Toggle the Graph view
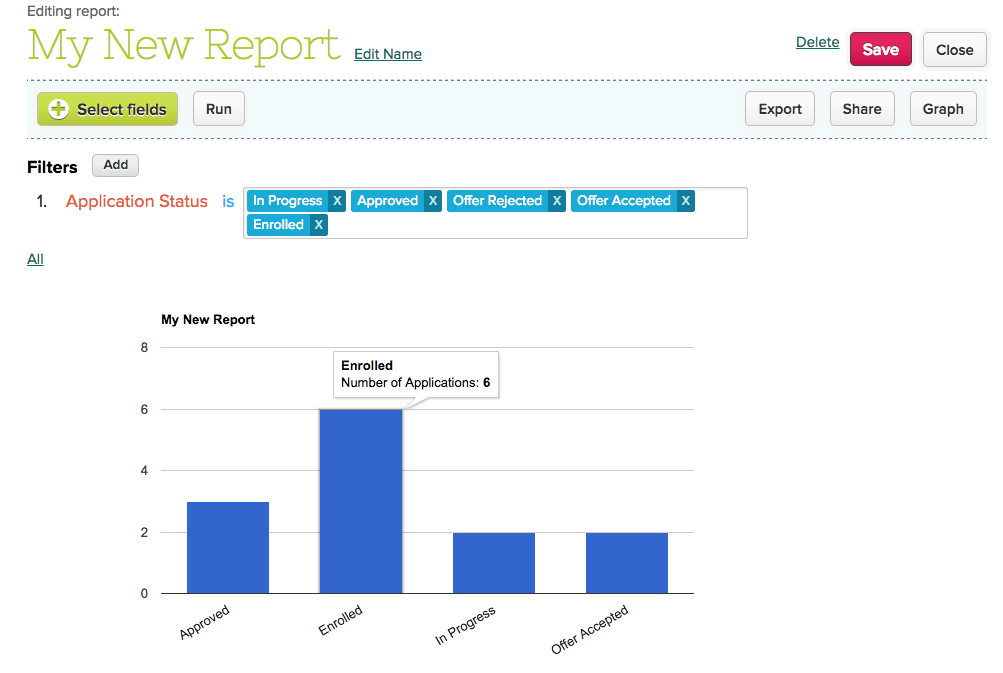This screenshot has width=1003, height=673. click(x=942, y=109)
